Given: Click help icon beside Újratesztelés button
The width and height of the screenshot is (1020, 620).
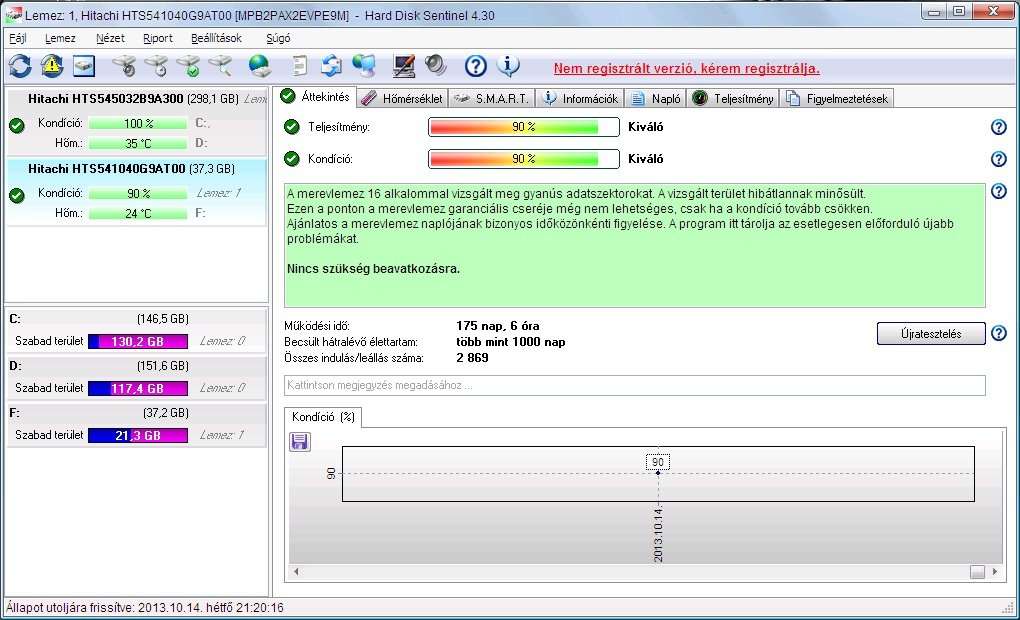Looking at the screenshot, I should click(x=999, y=334).
